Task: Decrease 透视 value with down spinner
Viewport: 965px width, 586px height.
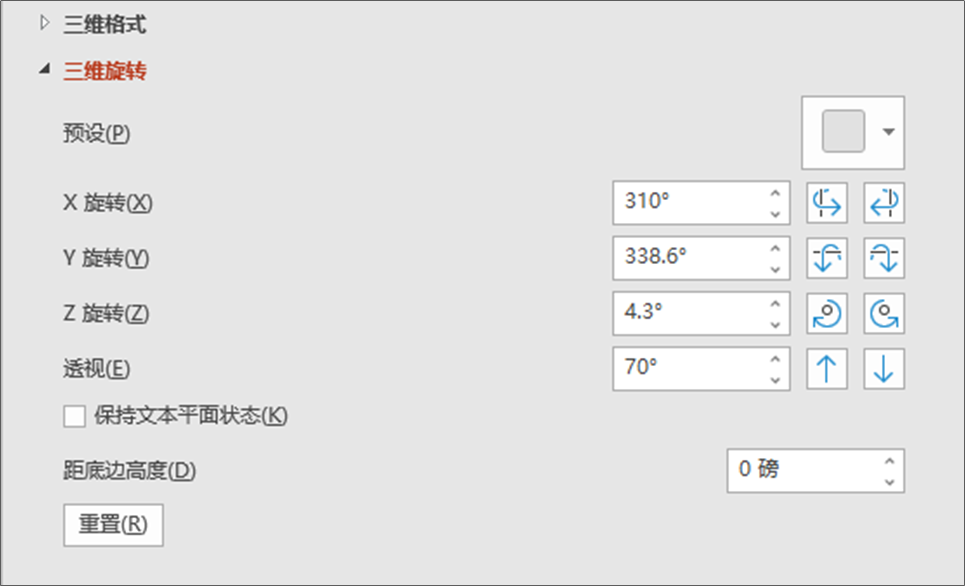Action: [x=775, y=379]
